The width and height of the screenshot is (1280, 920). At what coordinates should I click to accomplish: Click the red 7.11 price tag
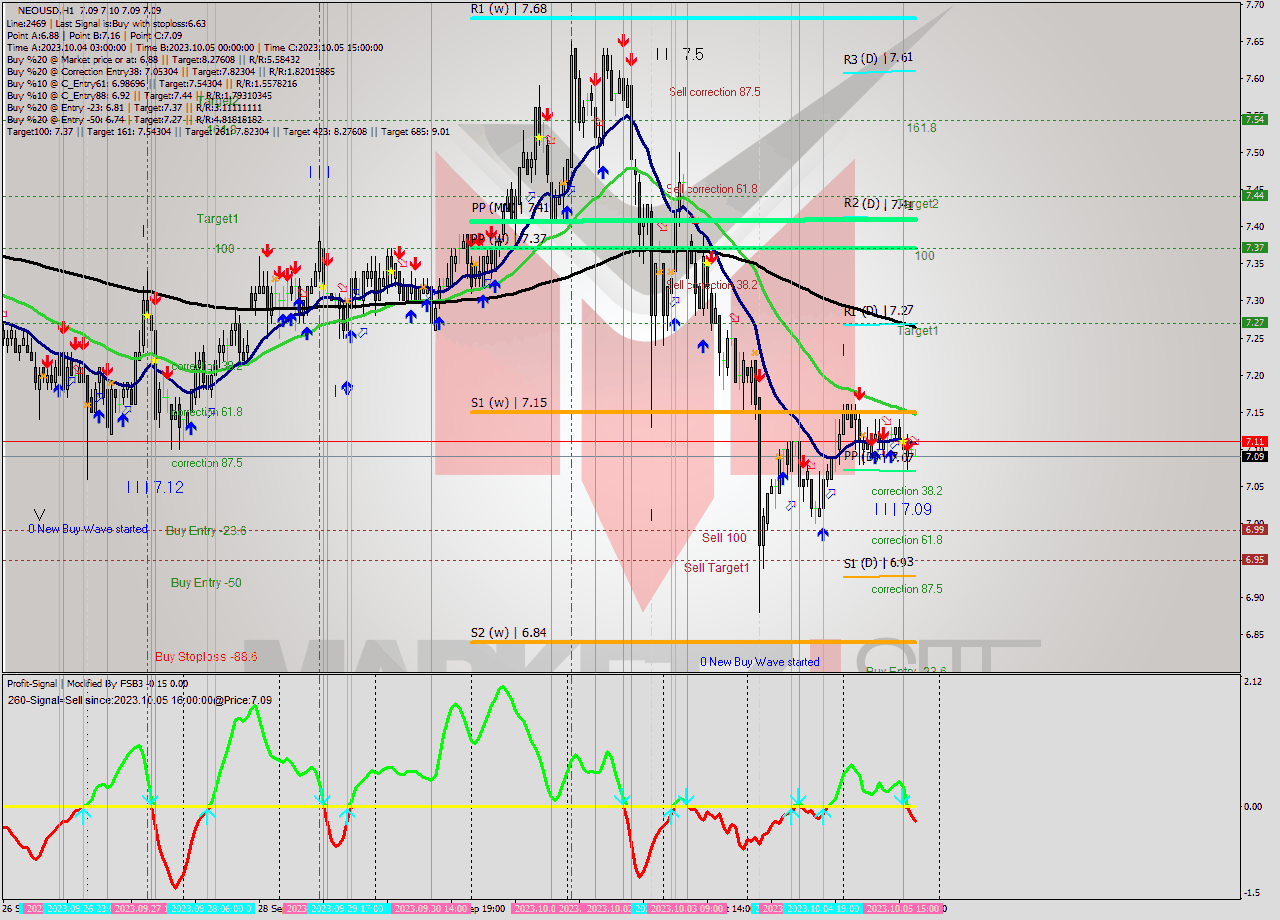(1254, 441)
